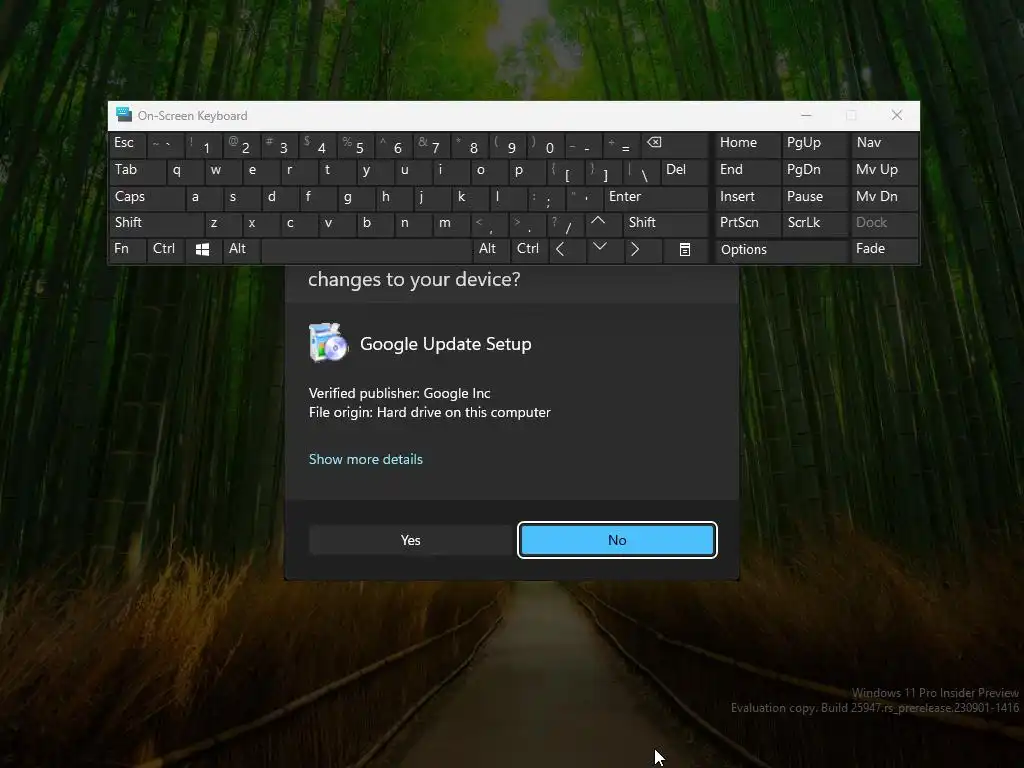
Task: Click the spacebar key
Action: pos(366,249)
